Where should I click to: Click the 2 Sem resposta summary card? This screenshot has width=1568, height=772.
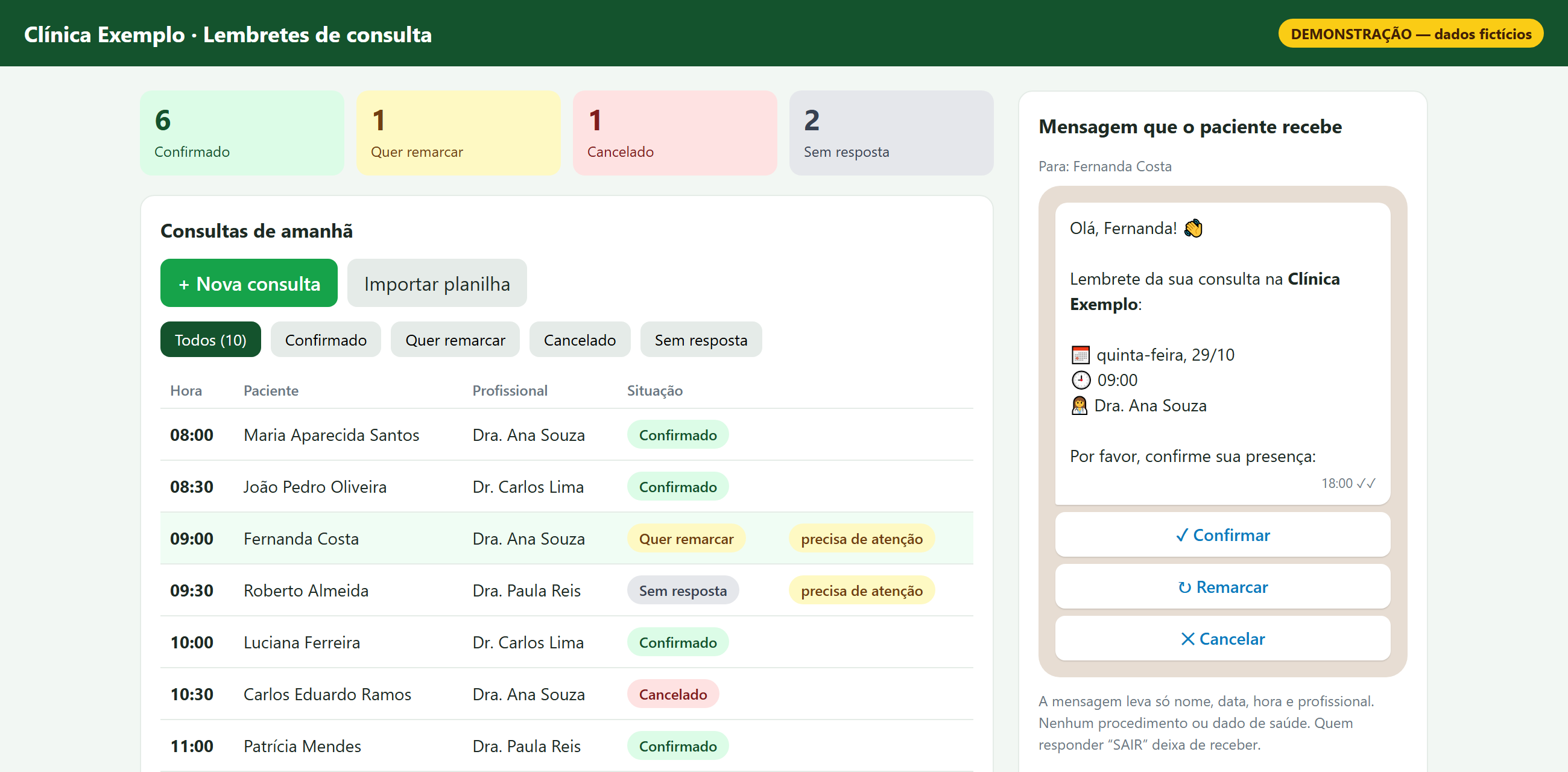[x=891, y=133]
